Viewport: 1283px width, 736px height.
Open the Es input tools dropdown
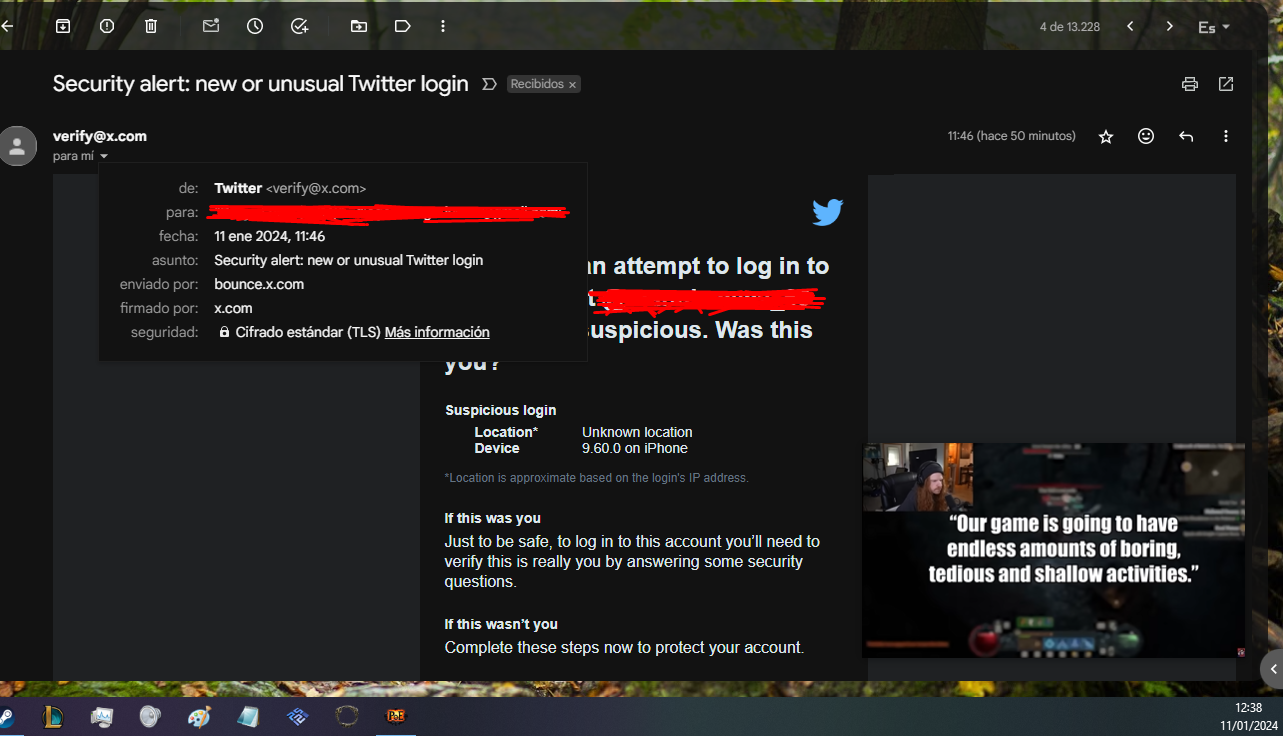tap(1214, 27)
